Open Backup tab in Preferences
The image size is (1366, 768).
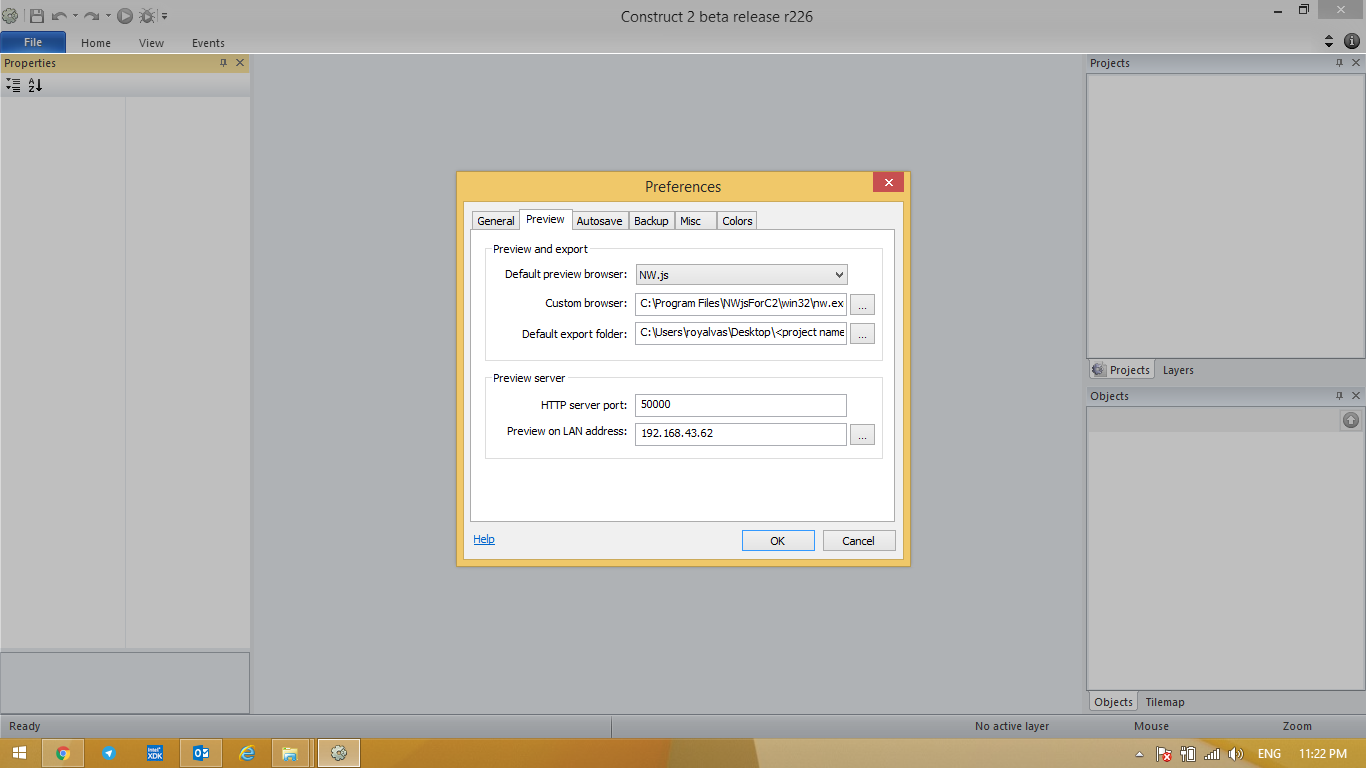tap(651, 221)
